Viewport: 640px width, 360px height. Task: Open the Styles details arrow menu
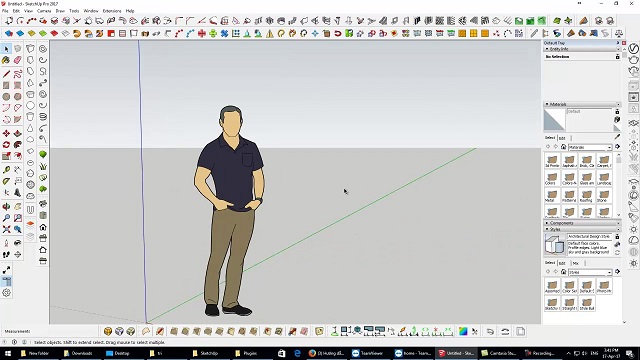click(618, 272)
